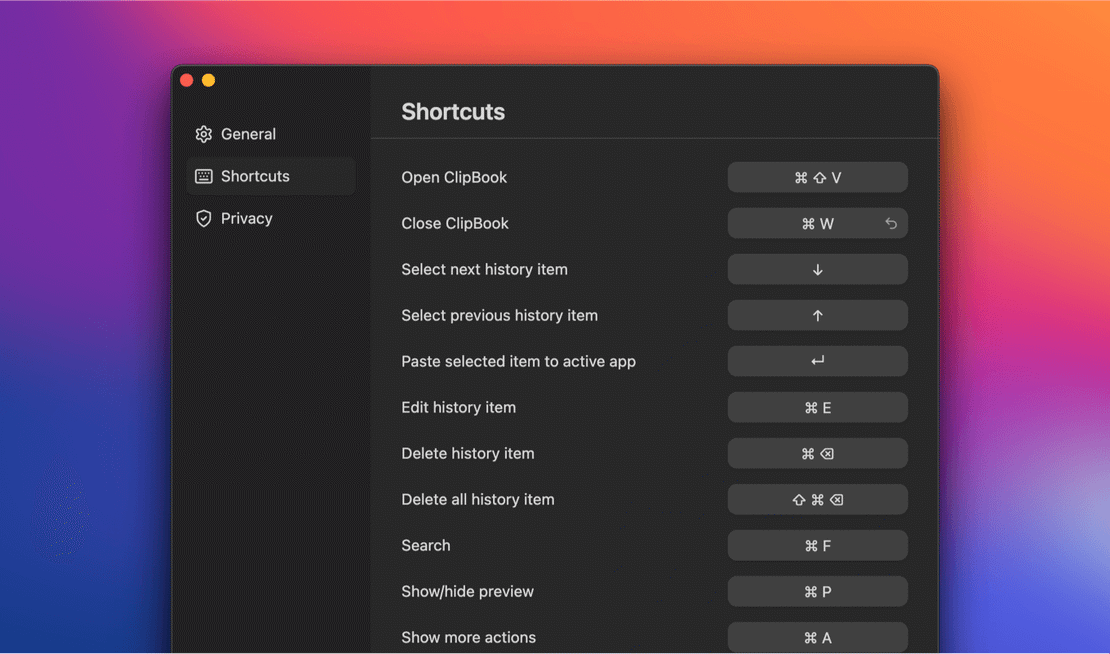Edit the Open ClipBook shortcut field
The image size is (1110, 654).
coord(818,178)
